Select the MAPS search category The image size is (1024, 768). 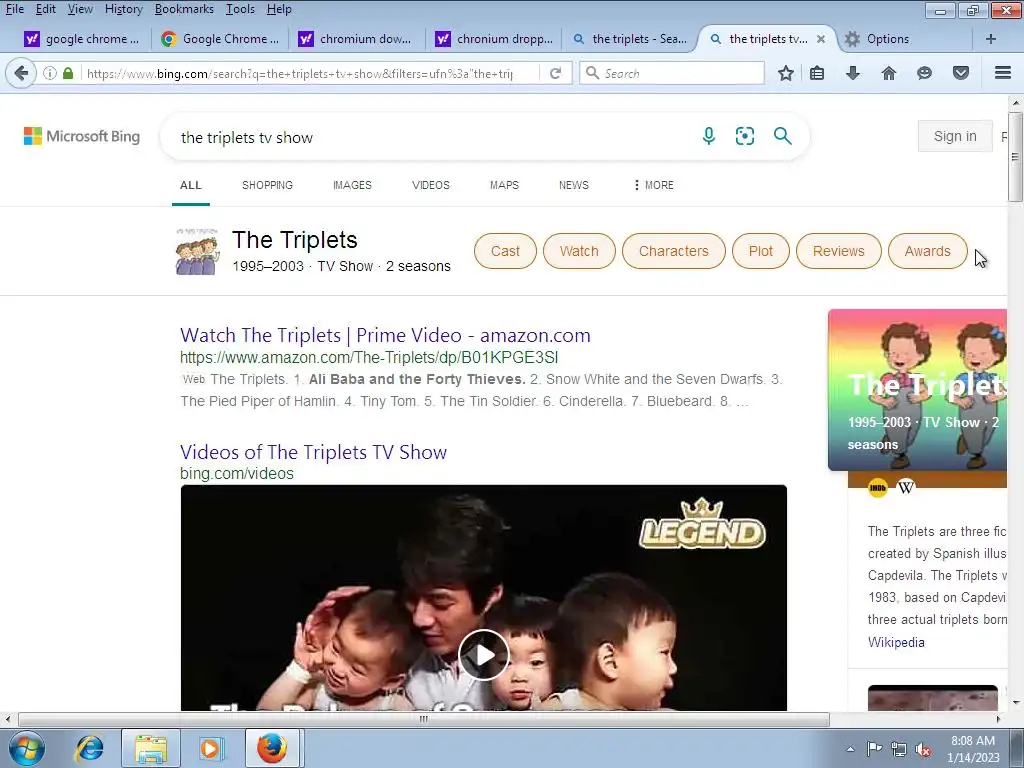click(504, 185)
